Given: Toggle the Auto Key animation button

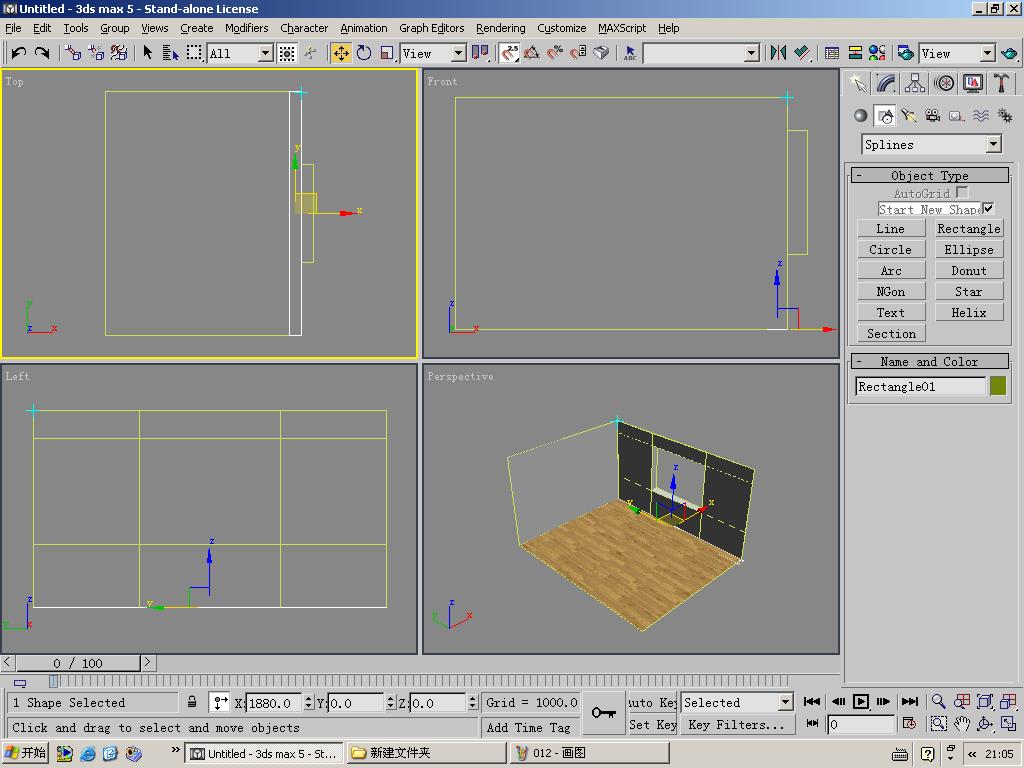Looking at the screenshot, I should 653,702.
